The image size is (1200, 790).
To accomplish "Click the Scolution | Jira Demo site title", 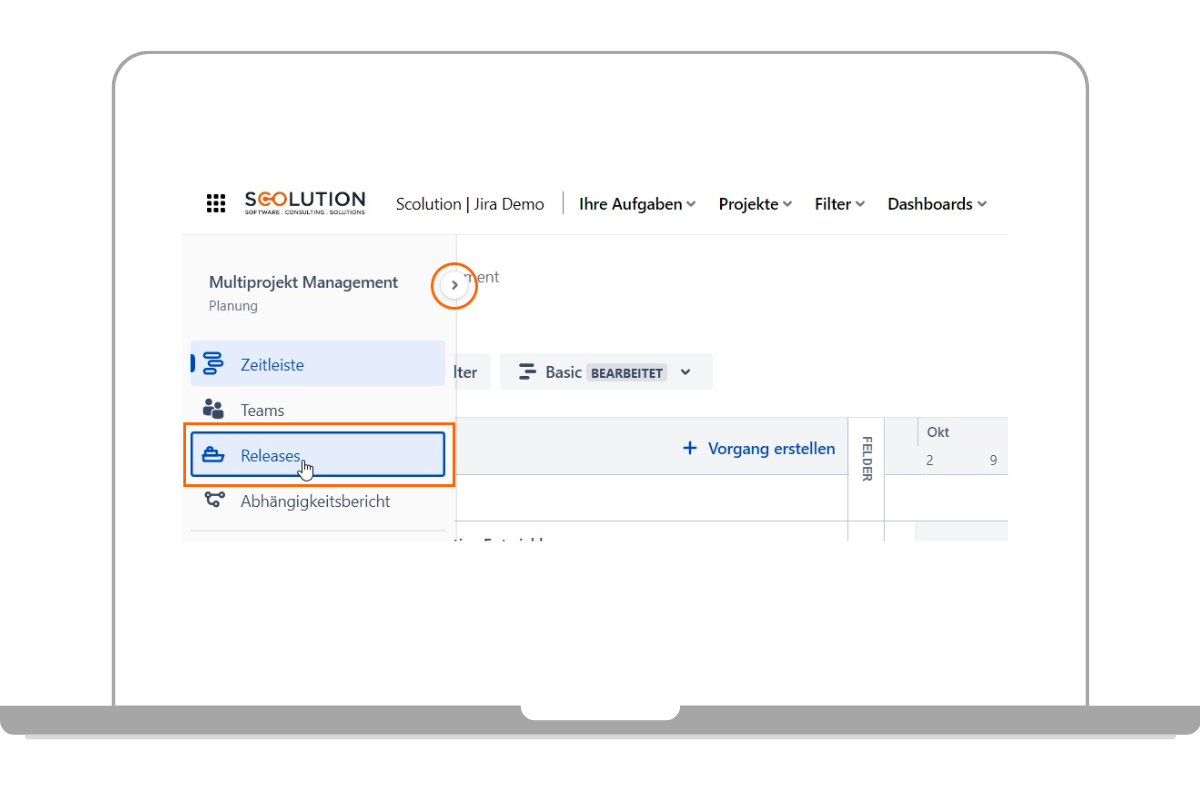I will (x=470, y=204).
